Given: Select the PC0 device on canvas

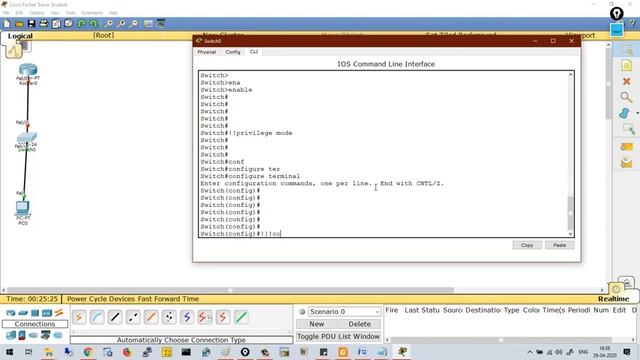Looking at the screenshot, I should [x=22, y=209].
